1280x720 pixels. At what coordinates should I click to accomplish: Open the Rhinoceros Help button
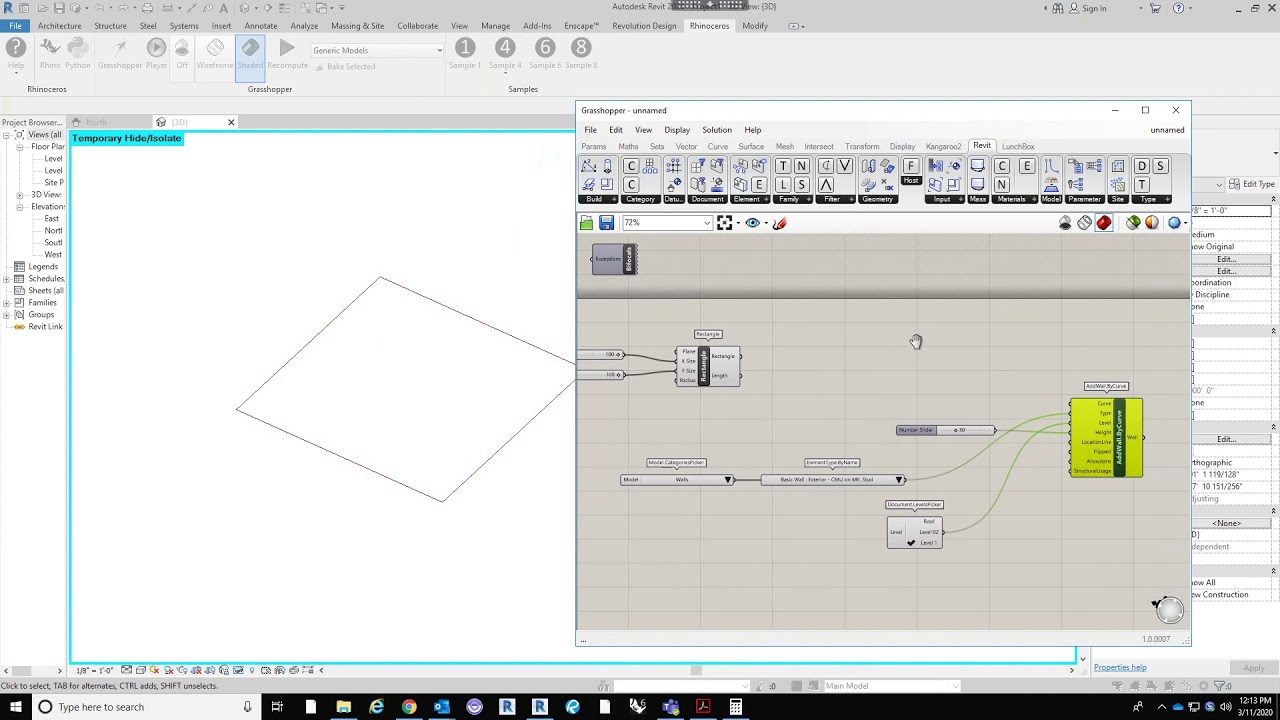(x=16, y=53)
